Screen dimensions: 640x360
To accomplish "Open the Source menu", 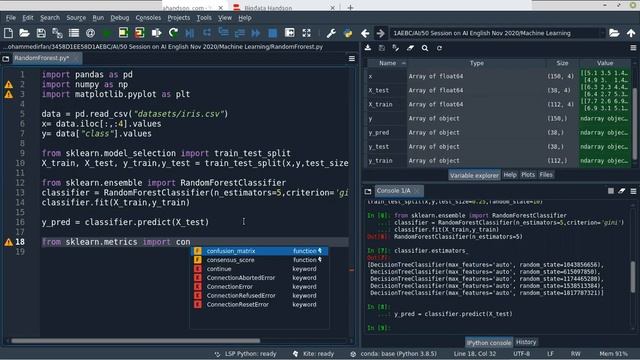I will (76, 18).
